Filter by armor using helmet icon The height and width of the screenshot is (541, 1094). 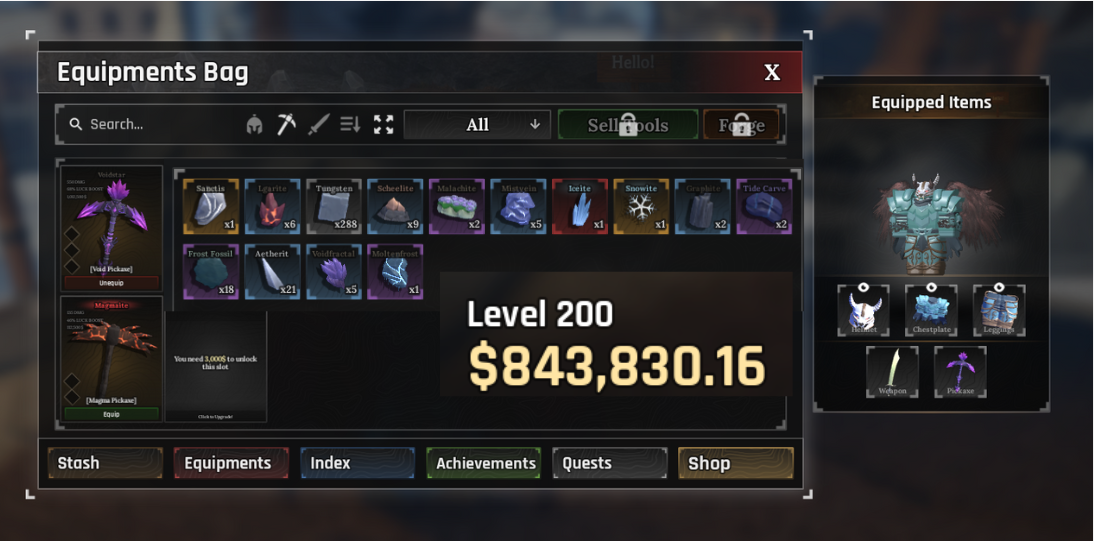[254, 125]
